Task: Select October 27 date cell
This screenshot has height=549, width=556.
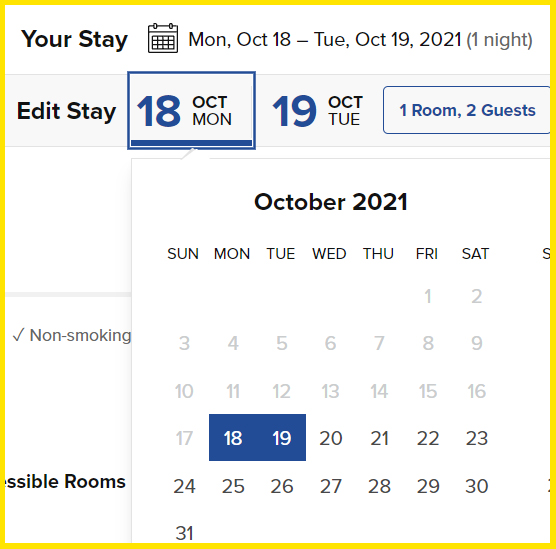Action: [x=330, y=486]
